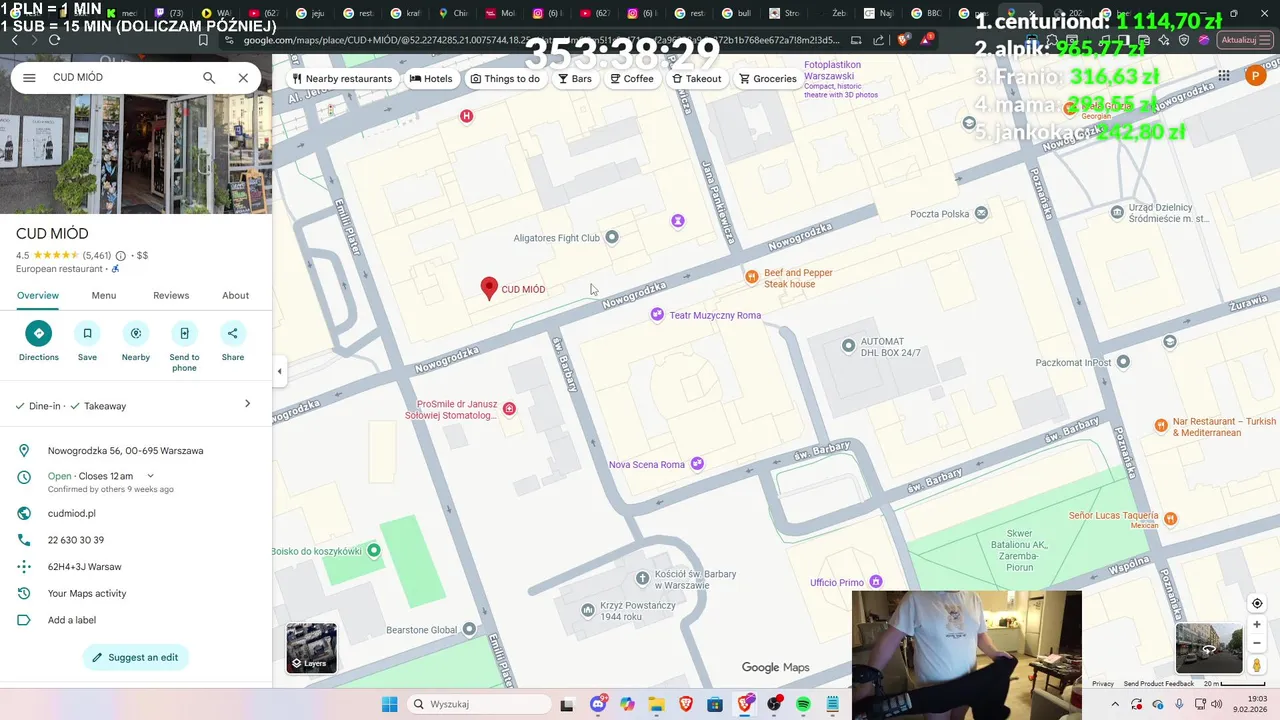Click Kościół św. Barbary marker
1280x720 pixels.
click(643, 578)
